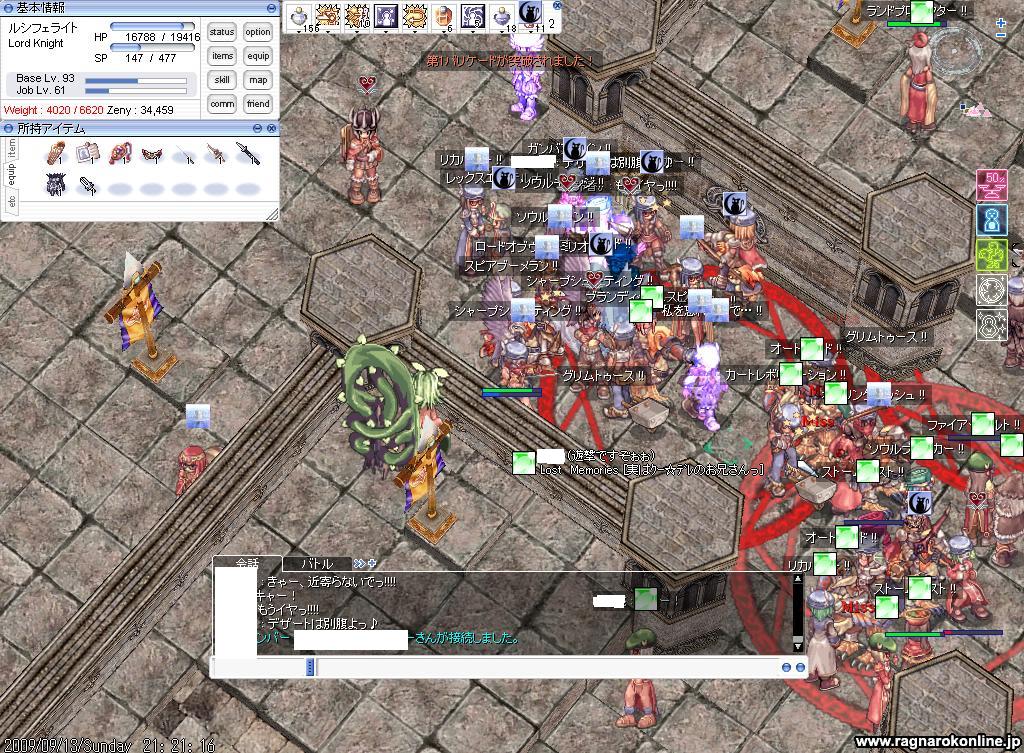Click the circular minimap
This screenshot has height=753, width=1024.
[x=957, y=51]
